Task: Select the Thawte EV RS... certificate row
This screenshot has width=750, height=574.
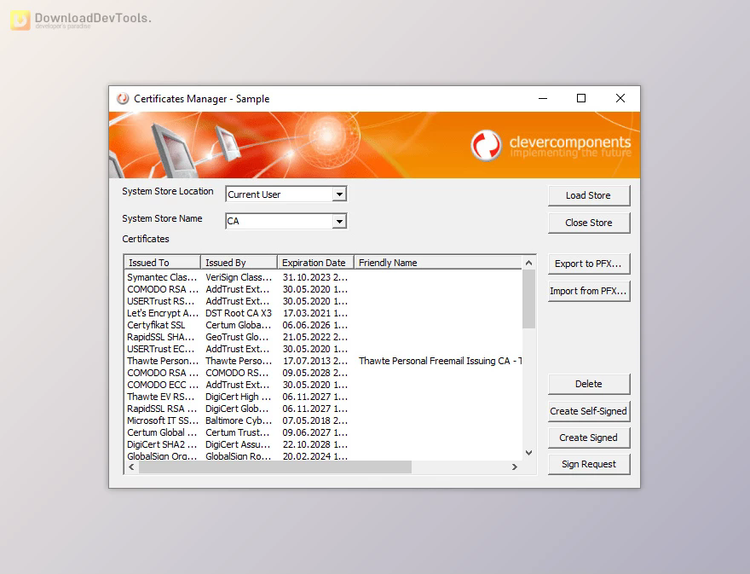Action: click(323, 397)
